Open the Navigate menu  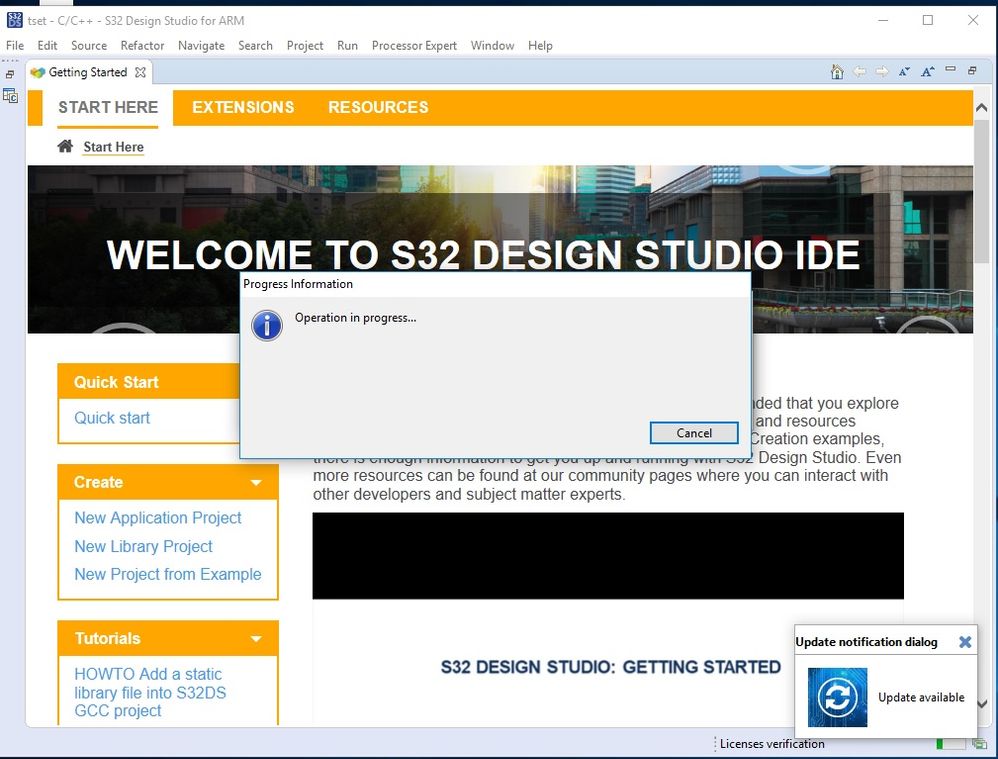(x=201, y=46)
